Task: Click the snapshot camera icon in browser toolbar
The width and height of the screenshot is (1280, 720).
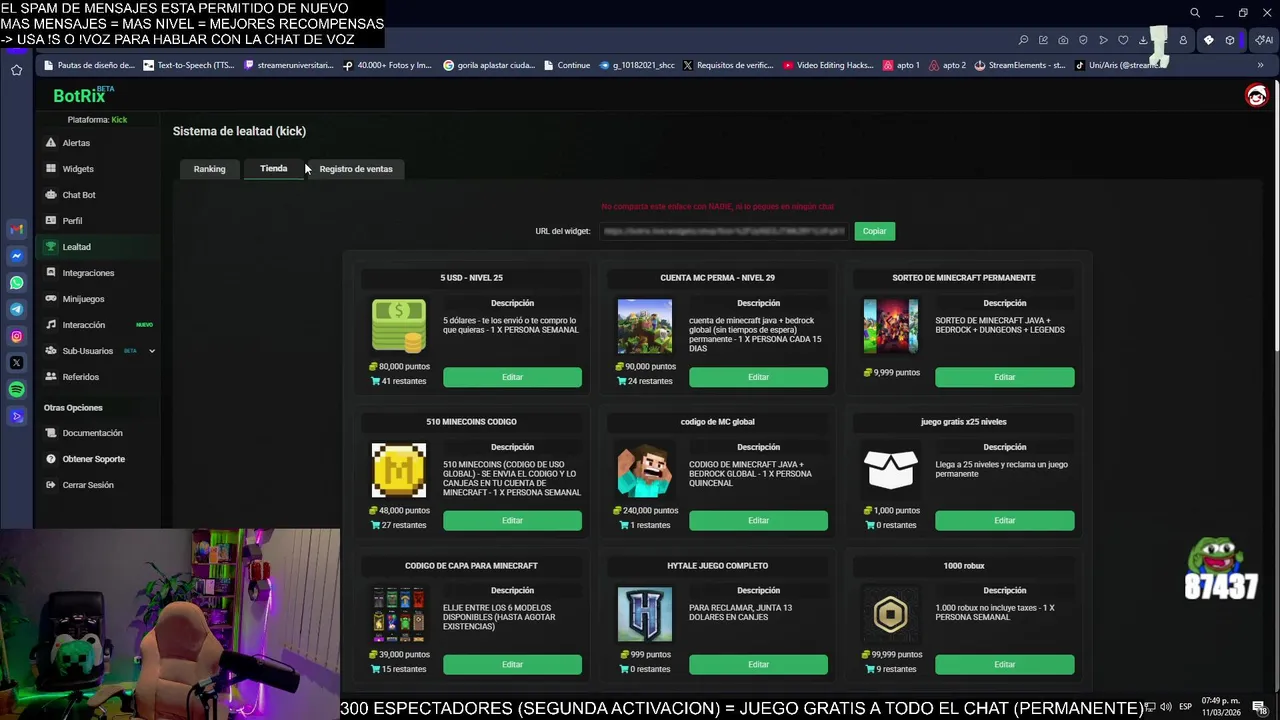Action: click(x=1063, y=40)
